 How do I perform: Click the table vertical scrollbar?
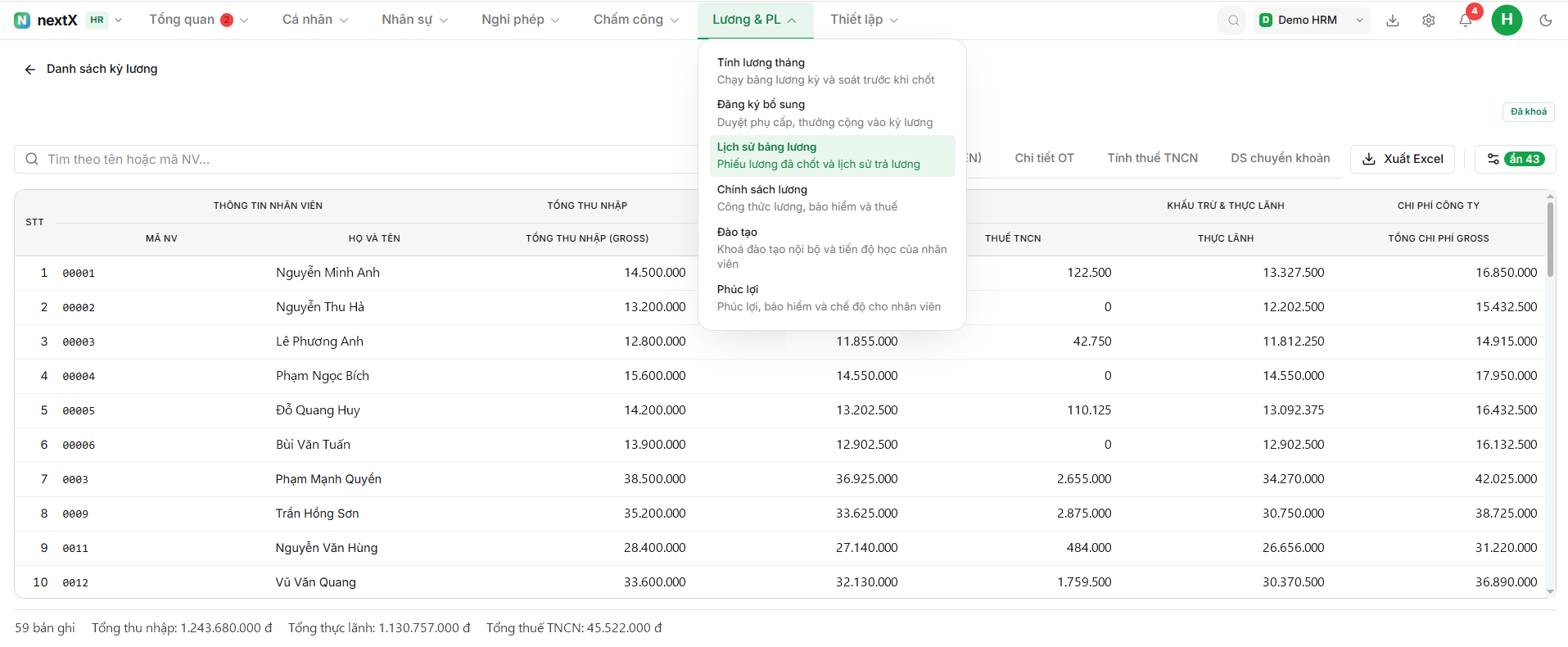click(x=1550, y=240)
